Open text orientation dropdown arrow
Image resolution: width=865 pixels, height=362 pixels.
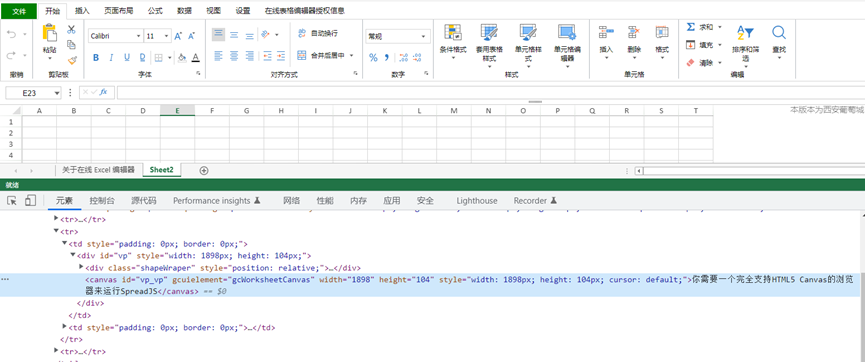pos(276,35)
